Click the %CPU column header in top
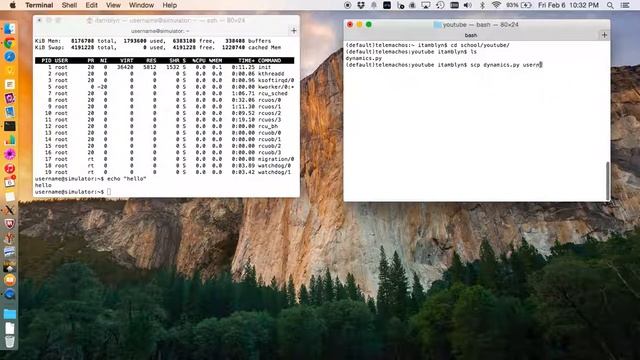 [x=199, y=60]
